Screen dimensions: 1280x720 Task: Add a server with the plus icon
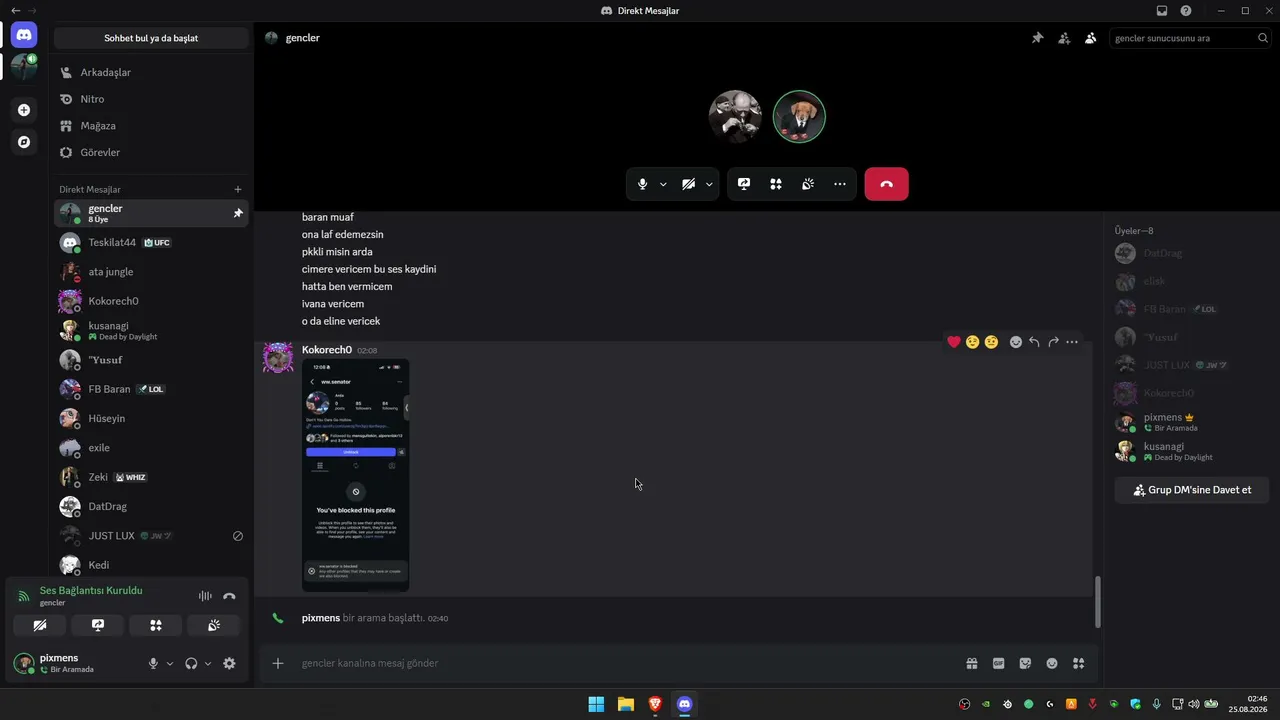coord(24,110)
